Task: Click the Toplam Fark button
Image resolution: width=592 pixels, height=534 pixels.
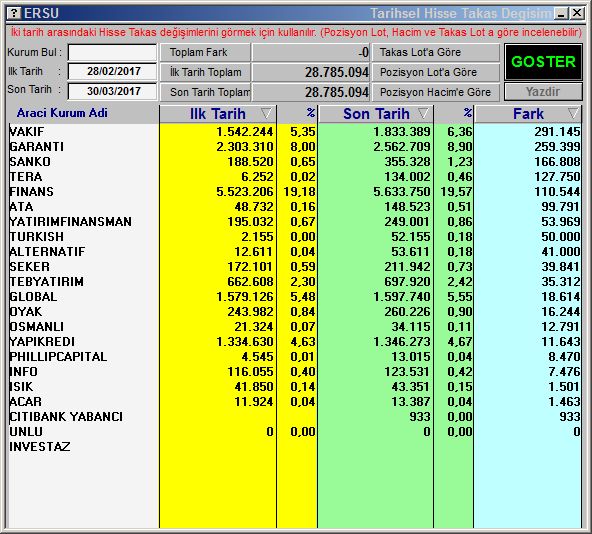Action: pos(205,52)
